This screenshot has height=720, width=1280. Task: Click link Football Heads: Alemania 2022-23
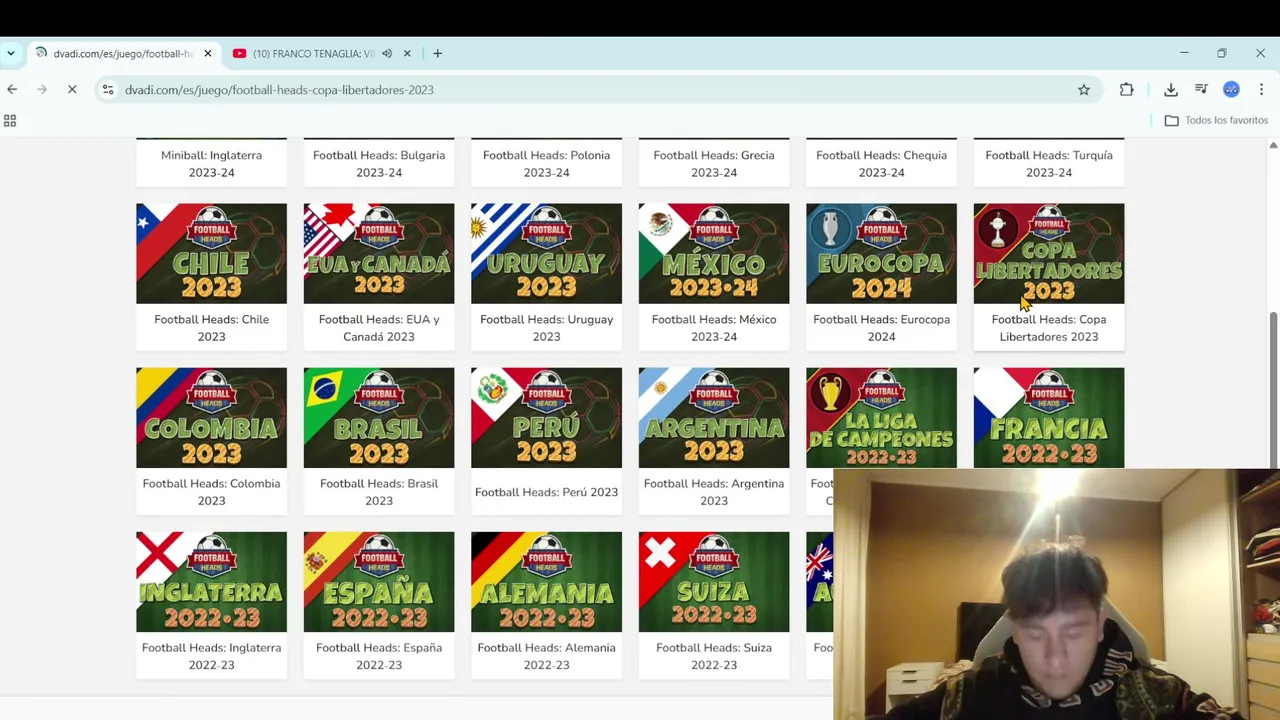[546, 656]
